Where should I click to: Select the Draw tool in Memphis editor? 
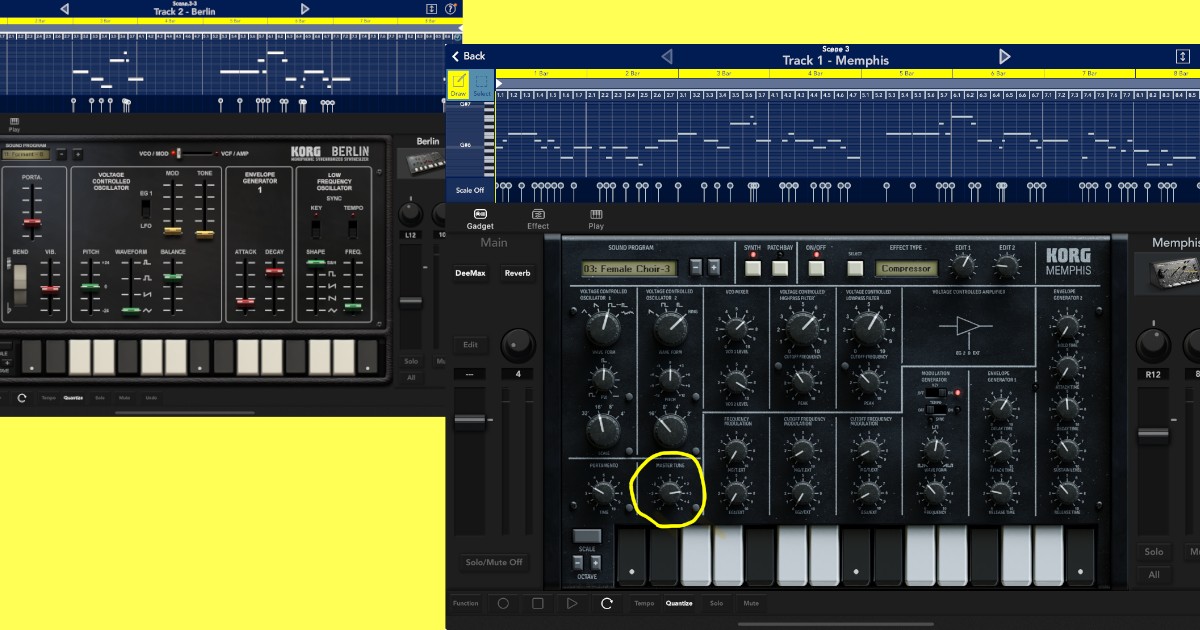[x=458, y=84]
